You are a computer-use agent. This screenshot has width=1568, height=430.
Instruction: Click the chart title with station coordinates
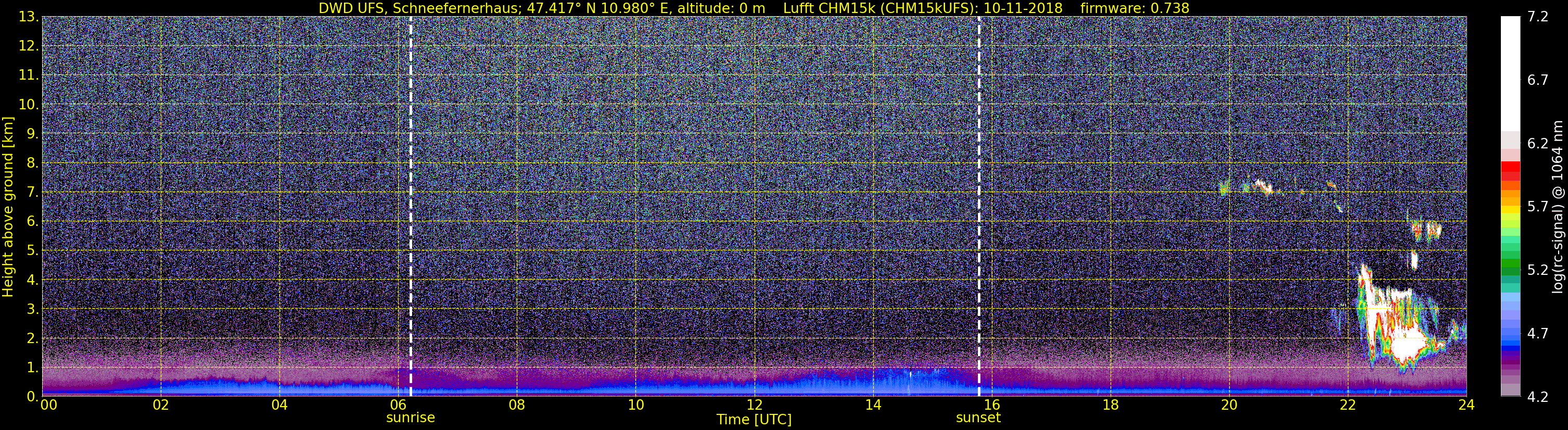pyautogui.click(x=754, y=8)
